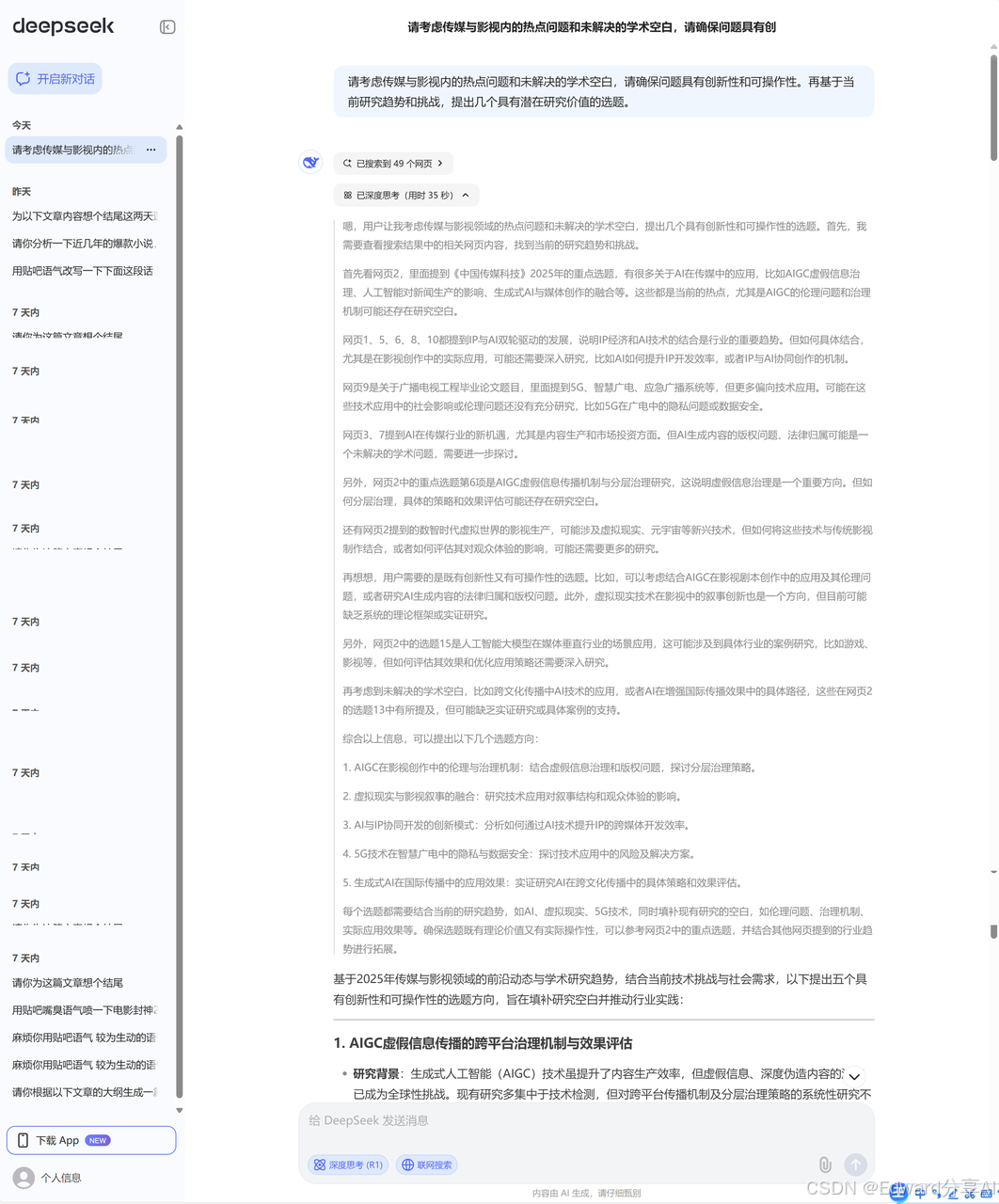
Task: Open chat 请你根据以下文章的大纲生成一
Action: coord(85,1092)
